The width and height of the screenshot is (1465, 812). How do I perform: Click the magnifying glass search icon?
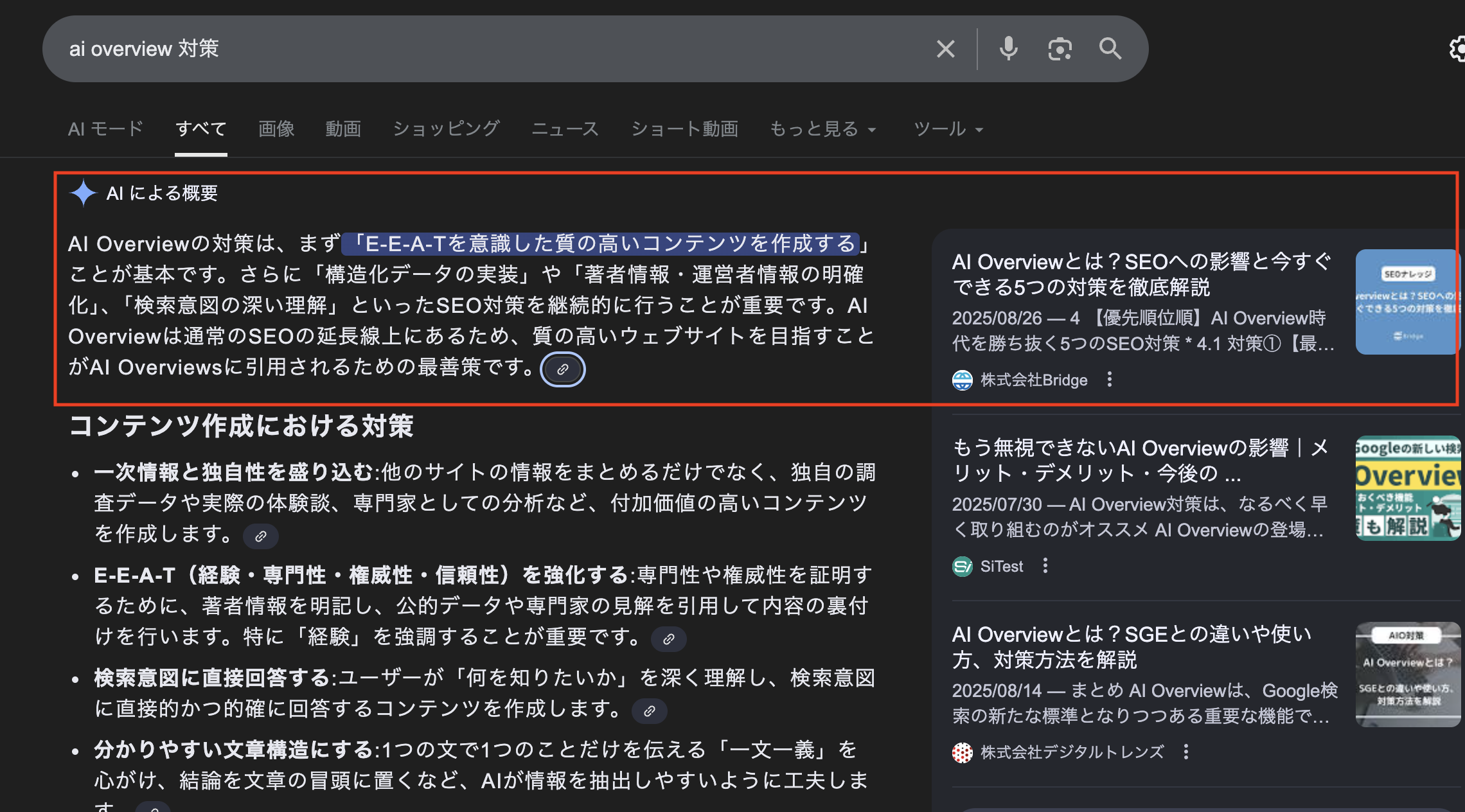coord(1110,49)
